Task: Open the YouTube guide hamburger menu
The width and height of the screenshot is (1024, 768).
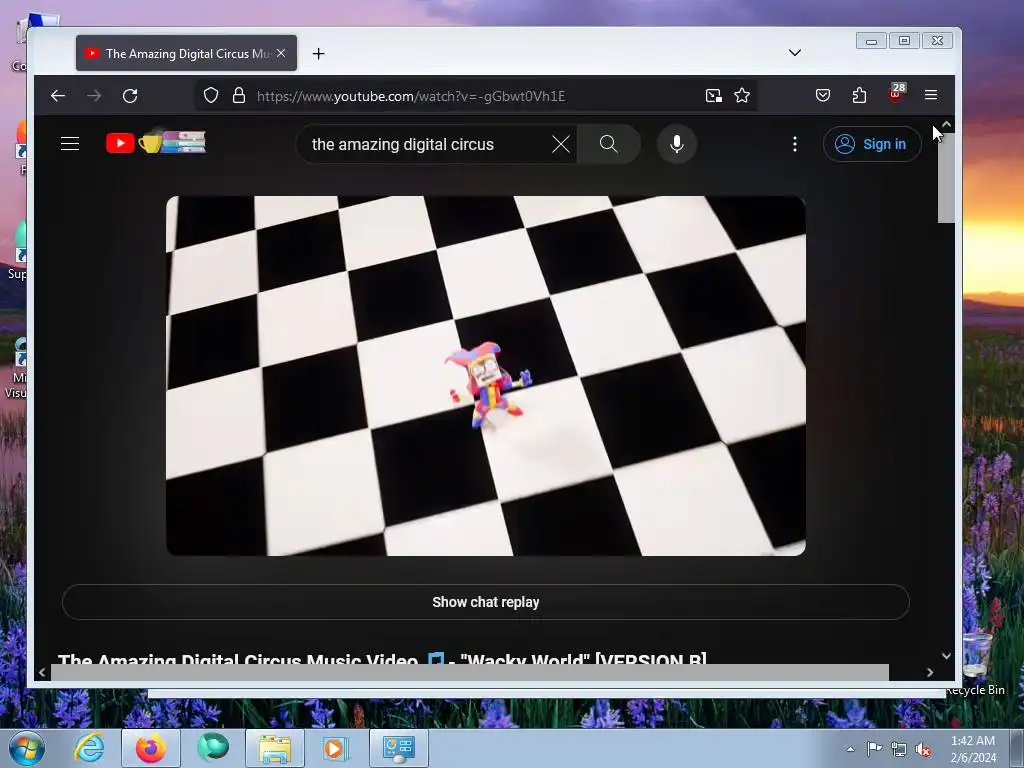Action: [70, 144]
